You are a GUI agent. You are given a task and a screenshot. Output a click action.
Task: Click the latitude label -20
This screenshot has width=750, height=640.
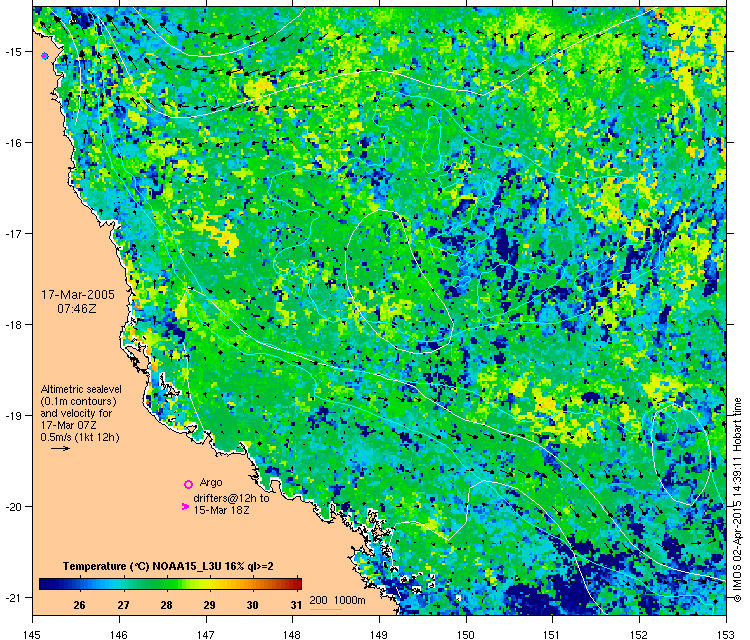[x=12, y=507]
